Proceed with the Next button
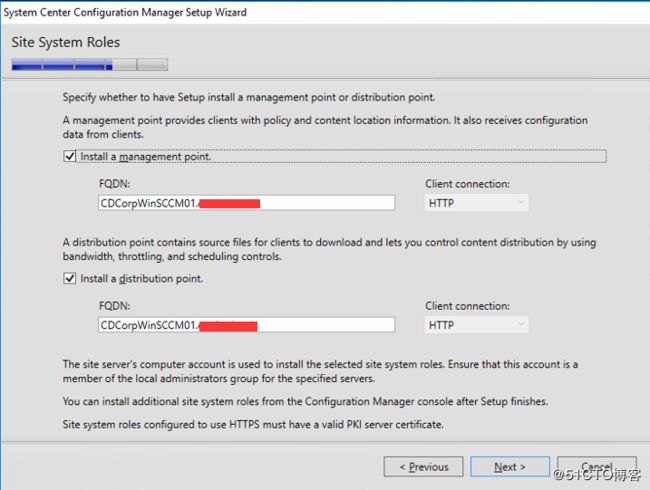 [510, 467]
